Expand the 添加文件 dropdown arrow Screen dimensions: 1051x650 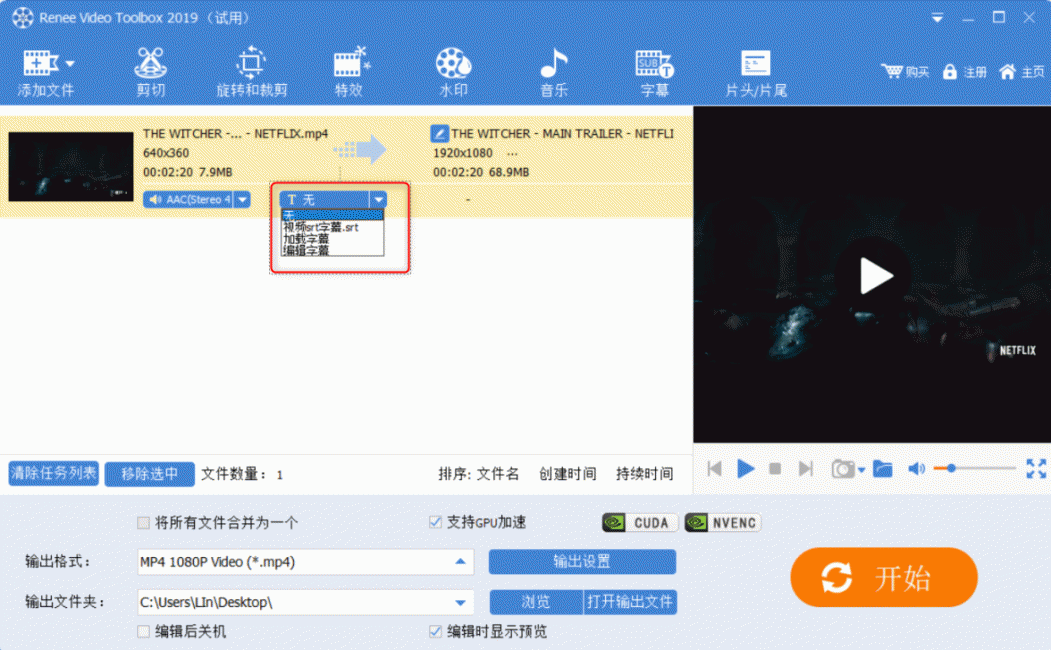pos(70,64)
